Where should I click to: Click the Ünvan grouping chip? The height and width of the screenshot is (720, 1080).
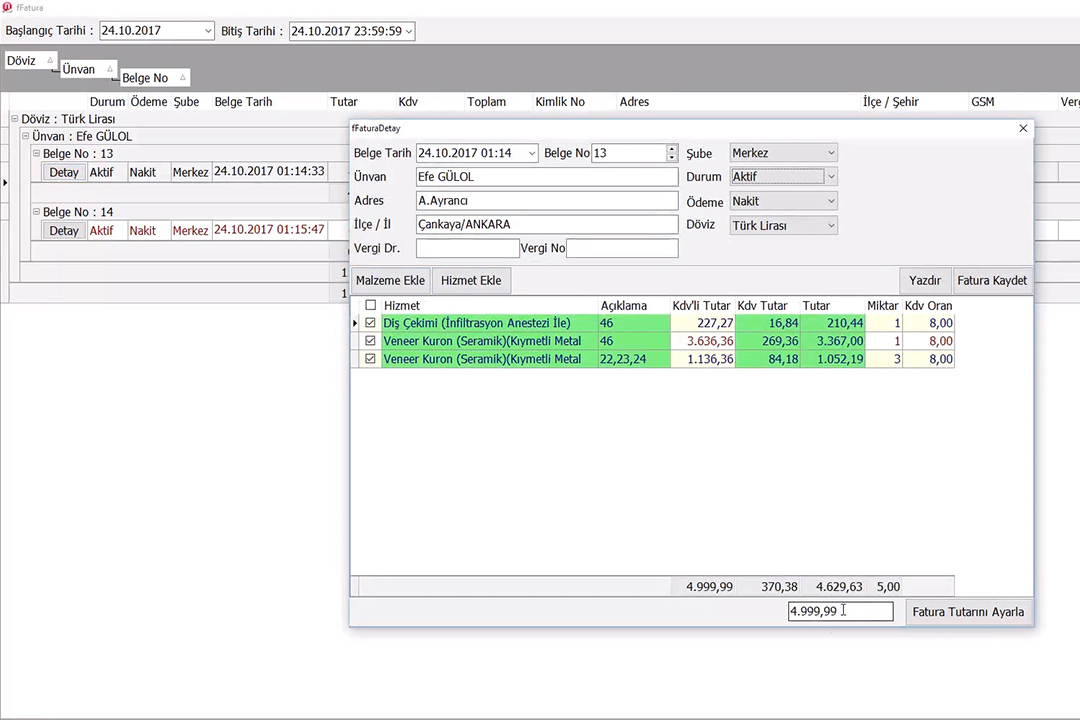[87, 69]
